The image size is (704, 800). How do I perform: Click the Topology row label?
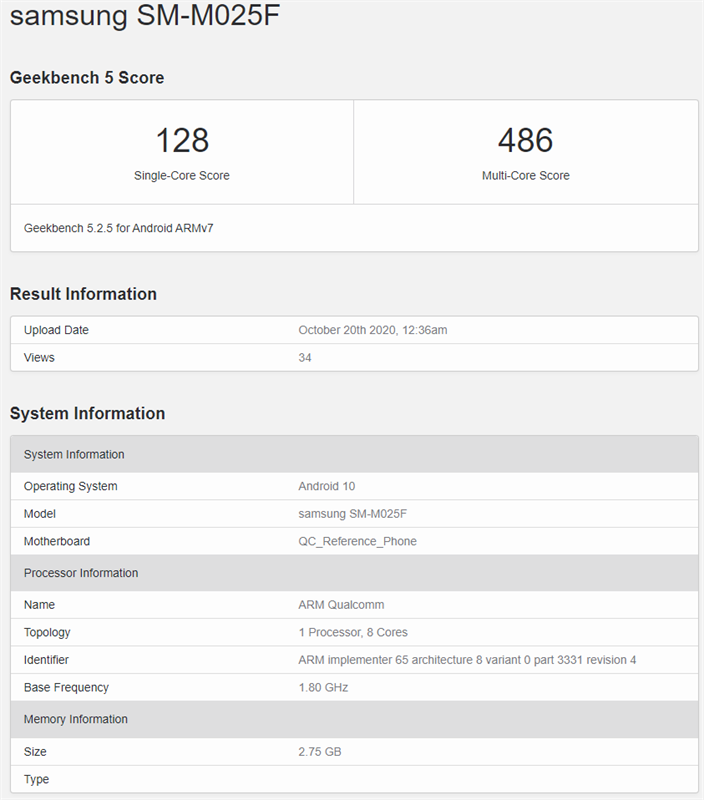tap(47, 632)
